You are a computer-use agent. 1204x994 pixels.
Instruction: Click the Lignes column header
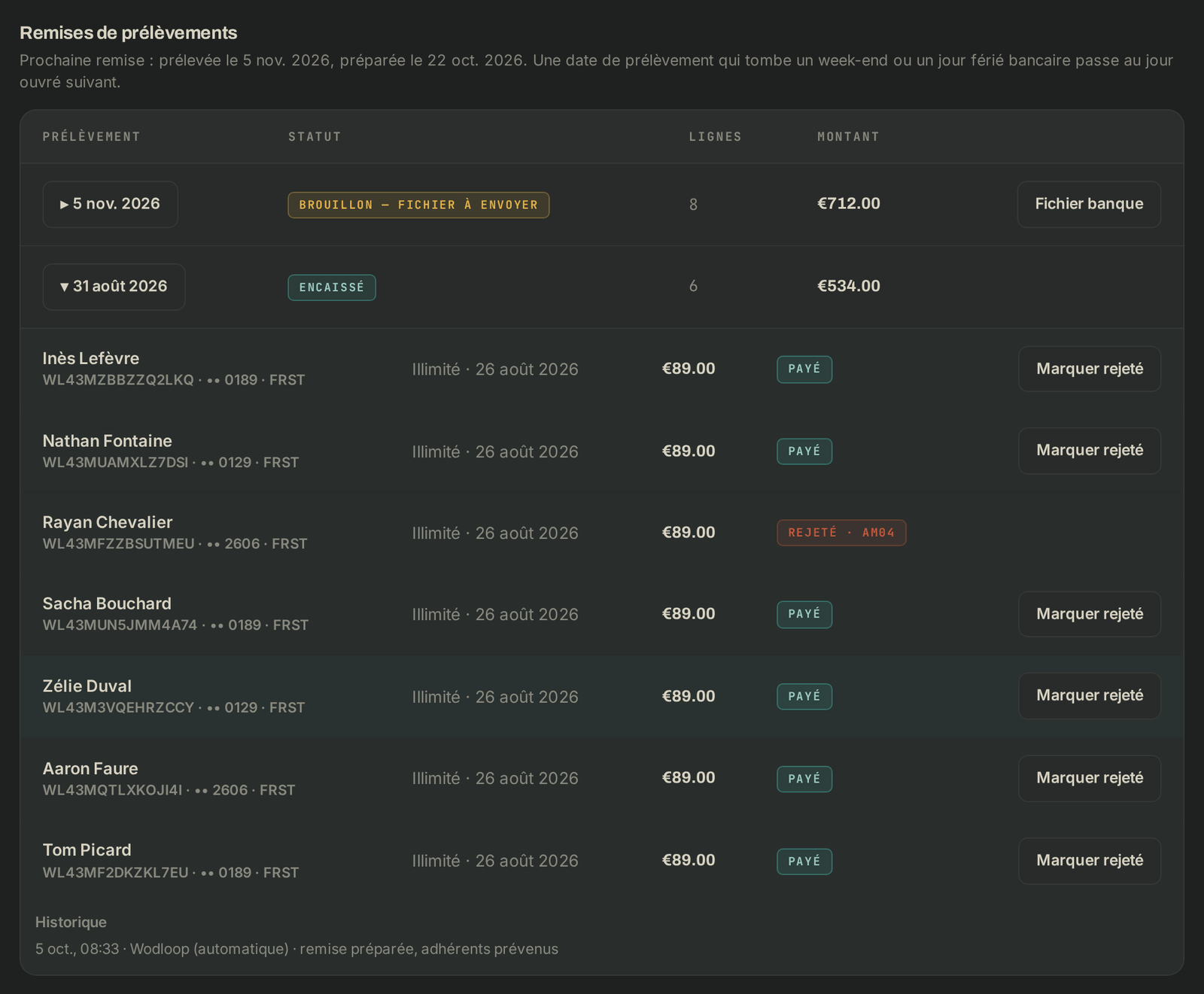pos(715,137)
